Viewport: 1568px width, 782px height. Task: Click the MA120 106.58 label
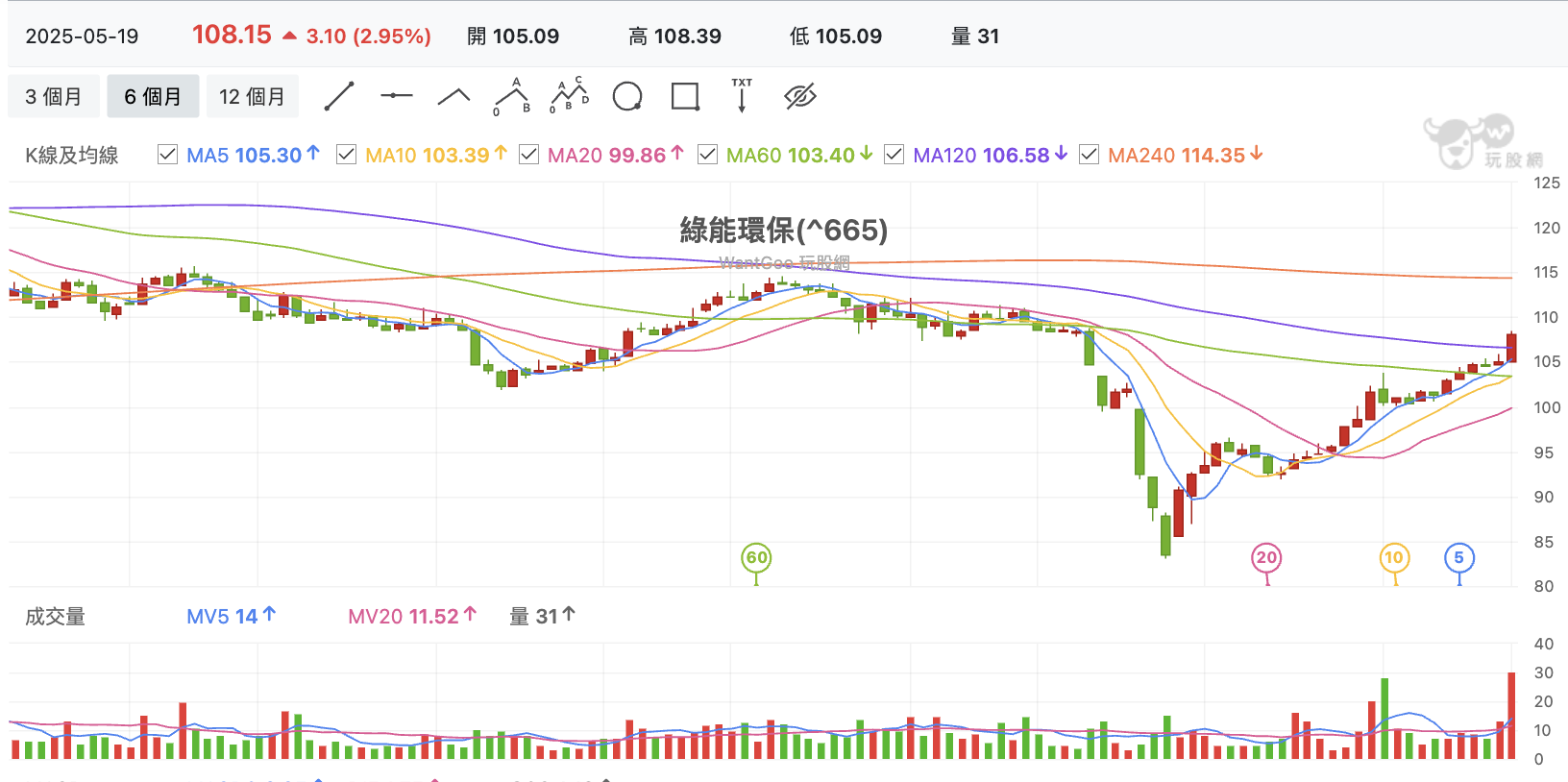(991, 155)
